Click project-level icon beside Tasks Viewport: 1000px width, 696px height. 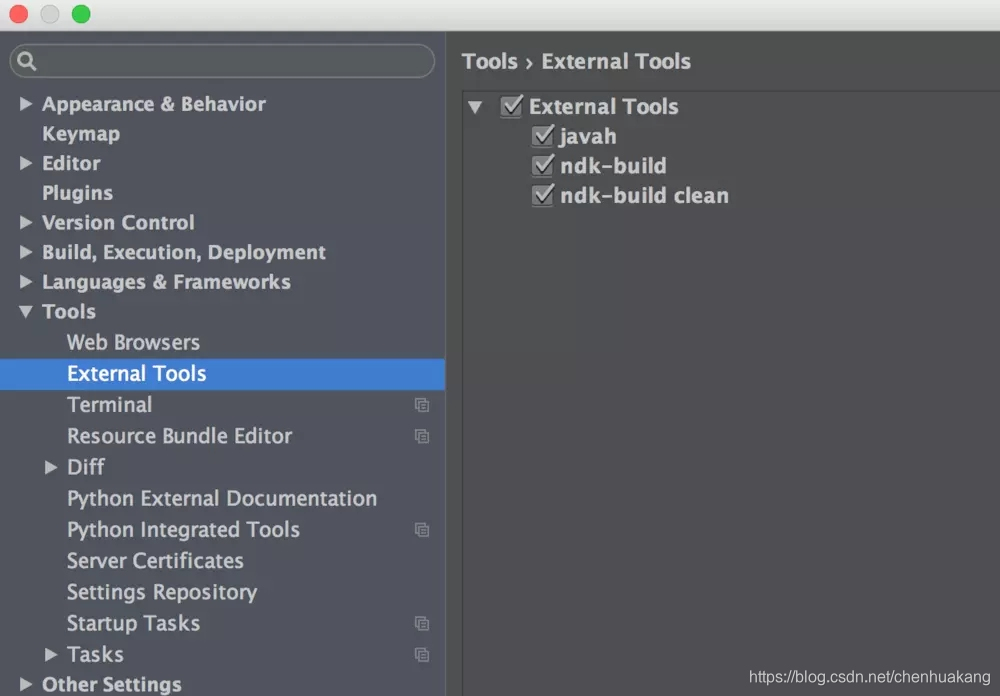click(x=422, y=655)
